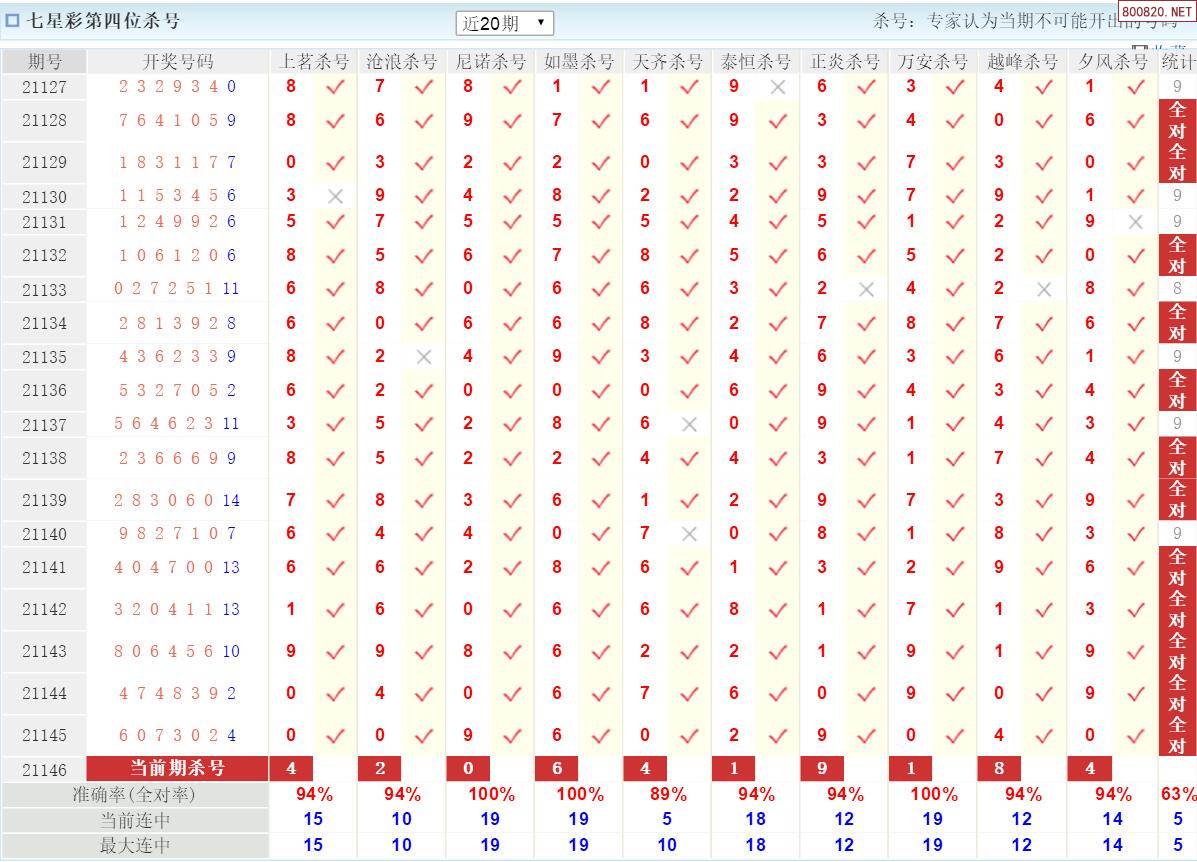This screenshot has height=862, width=1197.
Task: Click the 当前期杀号 red label in row 21146
Action: tap(177, 768)
